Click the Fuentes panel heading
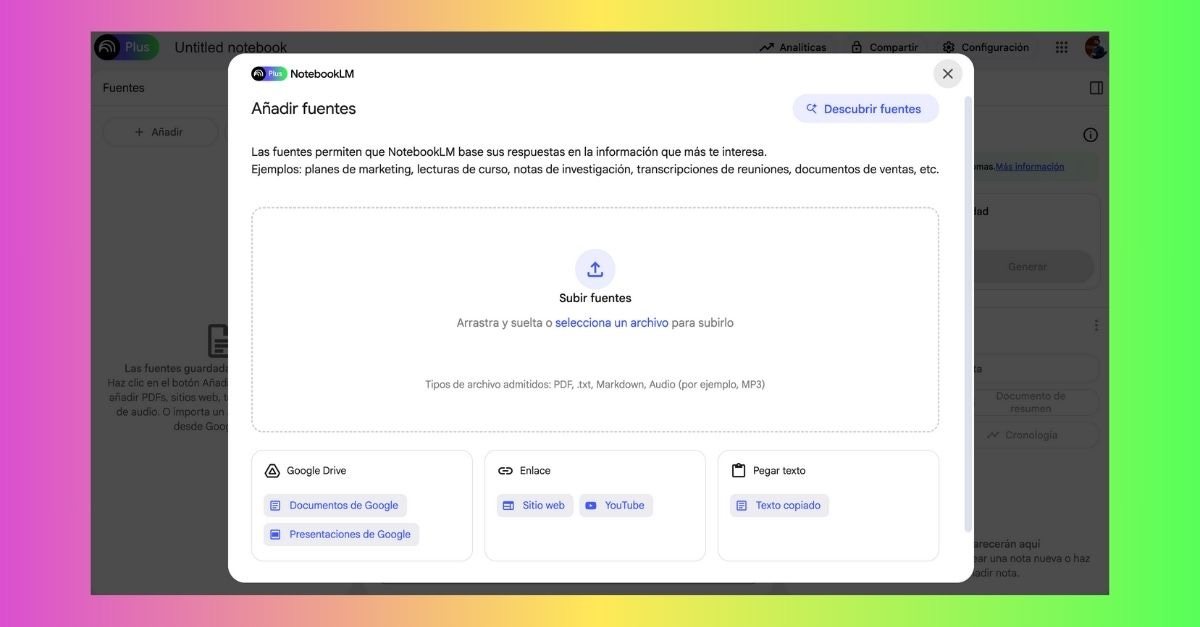 coord(123,88)
